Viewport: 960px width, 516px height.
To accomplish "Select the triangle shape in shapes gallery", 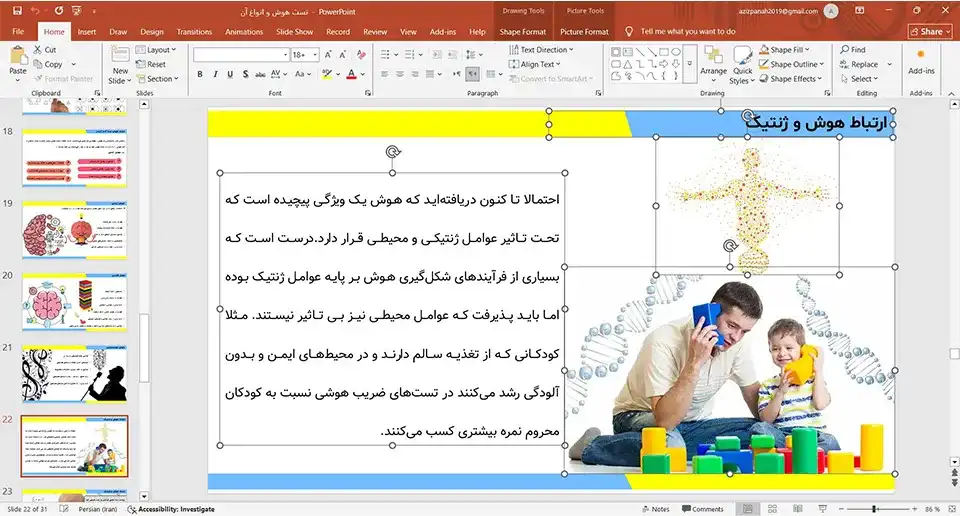I will point(628,64).
